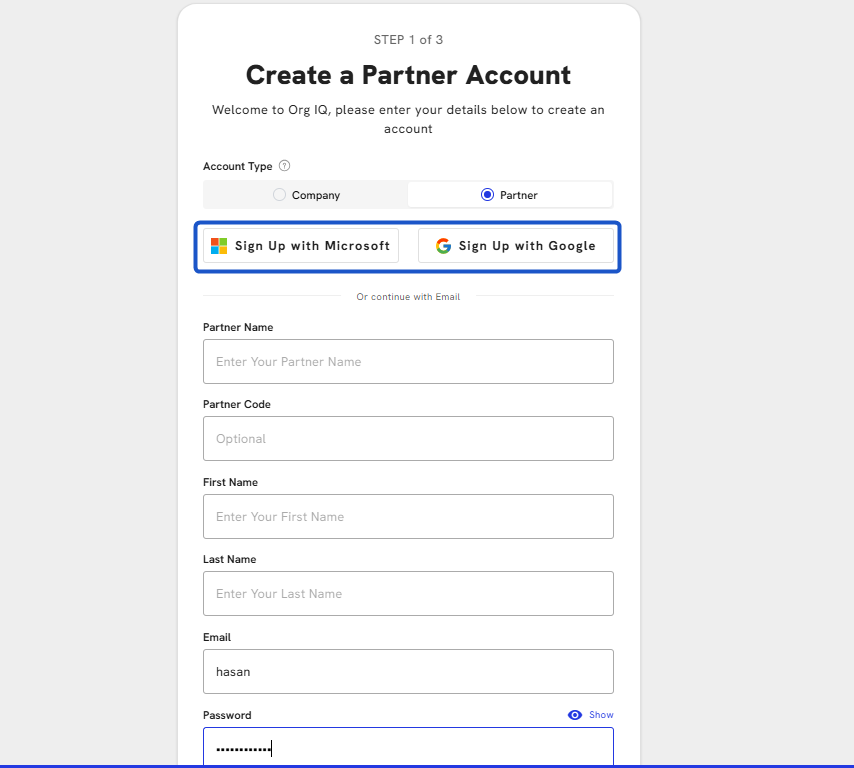Viewport: 854px width, 768px height.
Task: Click the eye icon beside Show
Action: (575, 715)
